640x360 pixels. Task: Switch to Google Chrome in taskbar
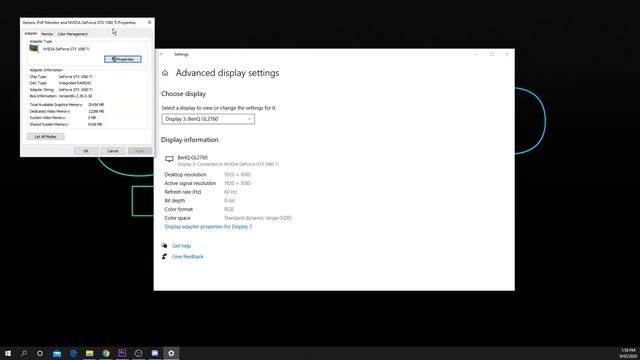point(106,353)
